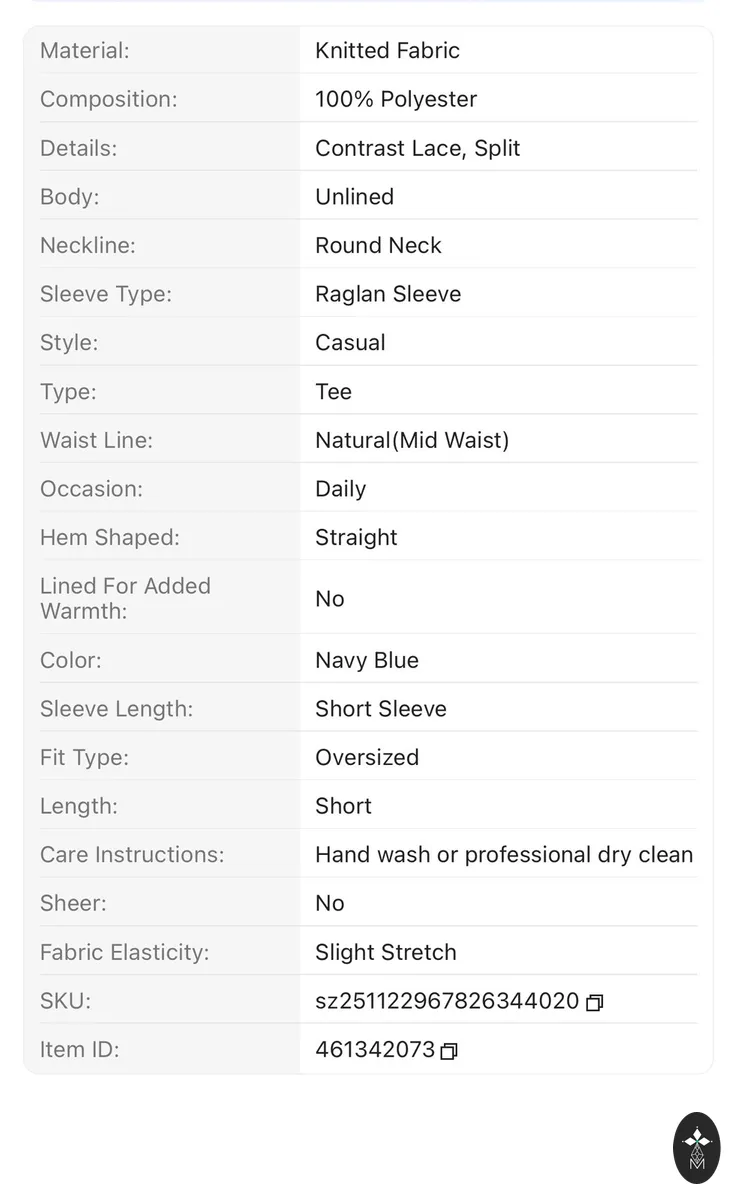This screenshot has width=737, height=1200.
Task: Tap the Navy Blue color value
Action: coord(367,660)
